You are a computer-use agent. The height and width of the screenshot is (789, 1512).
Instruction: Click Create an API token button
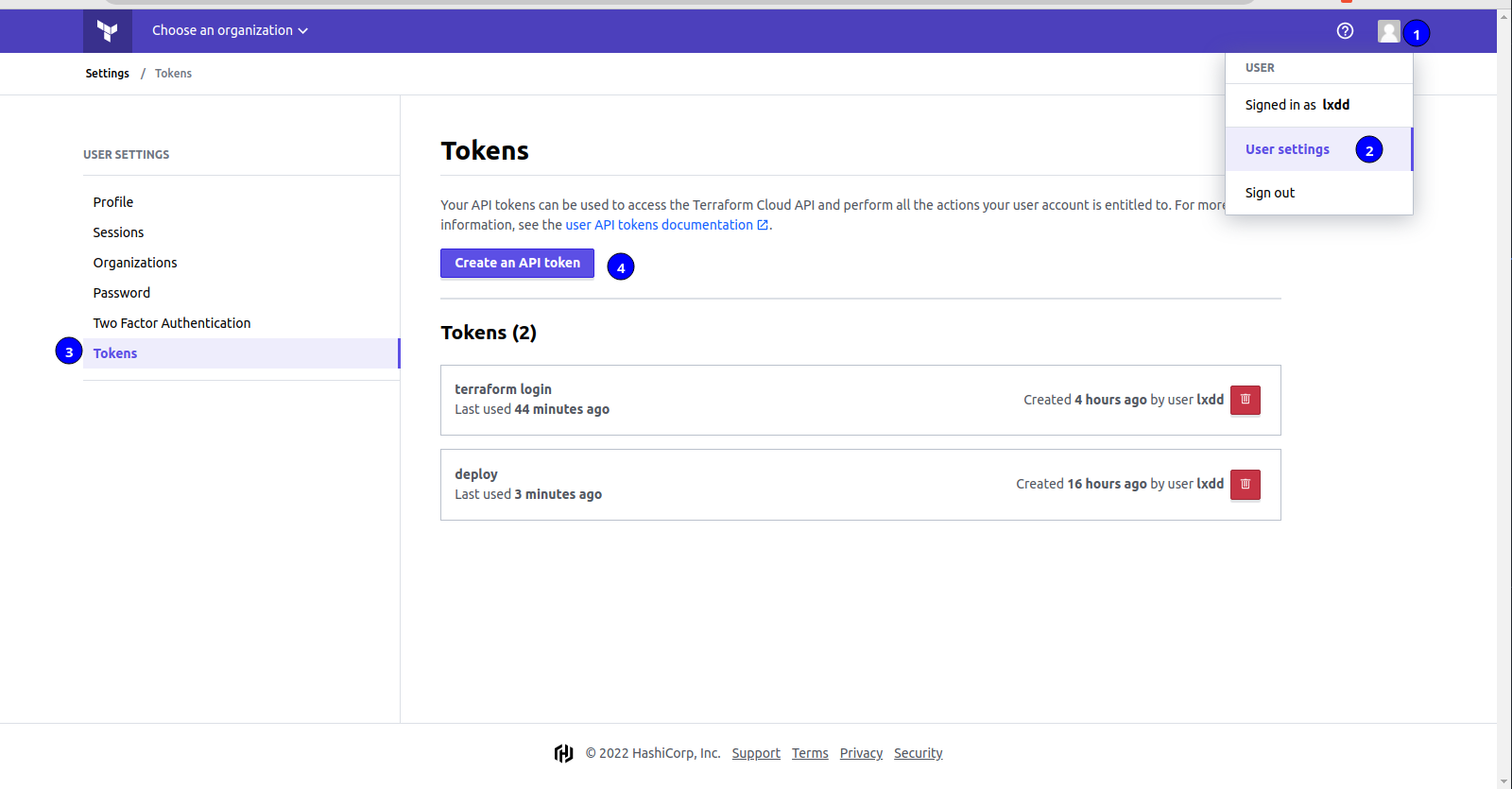(517, 263)
